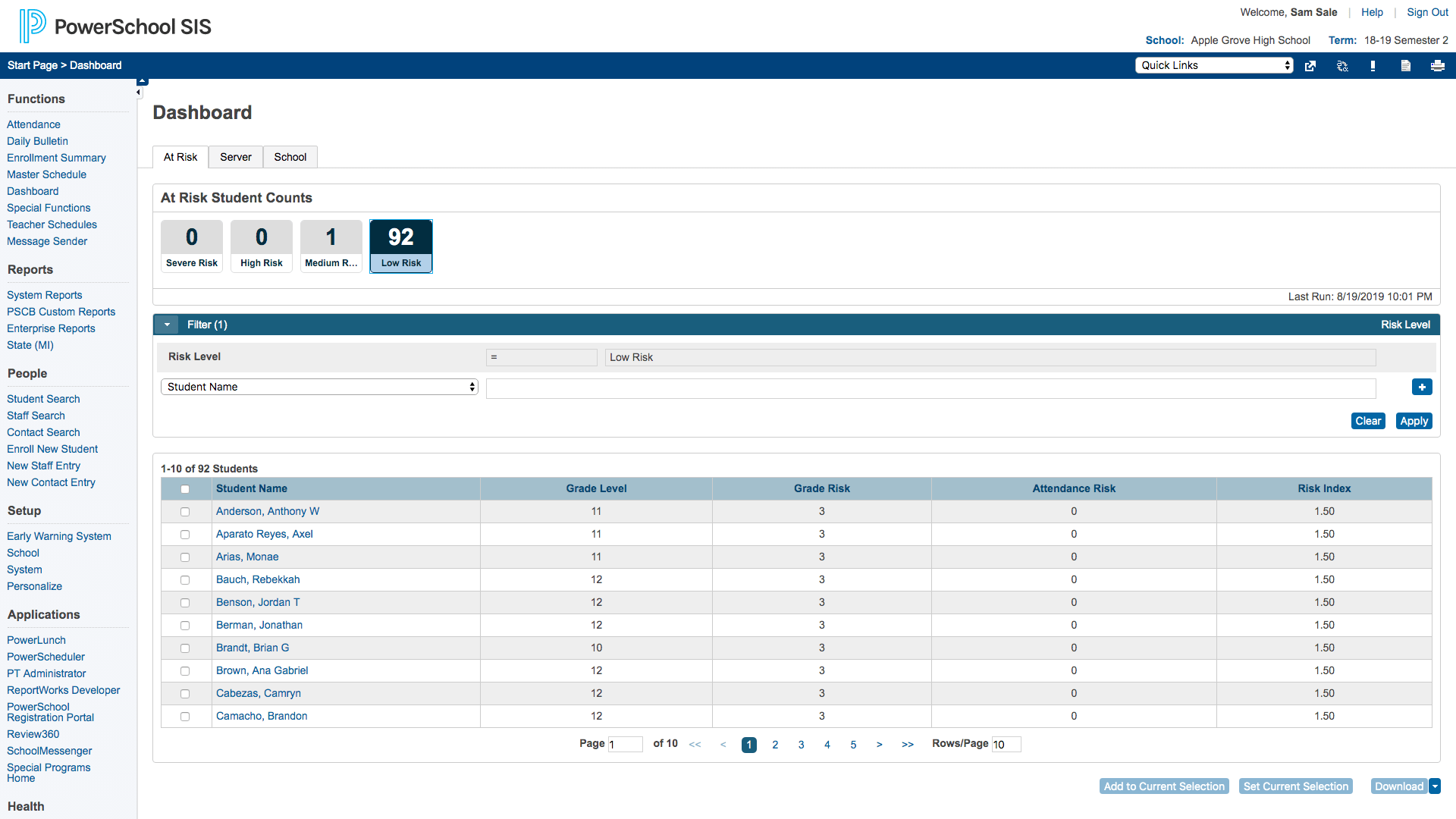
Task: Open the report queue document icon
Action: pyautogui.click(x=1405, y=66)
